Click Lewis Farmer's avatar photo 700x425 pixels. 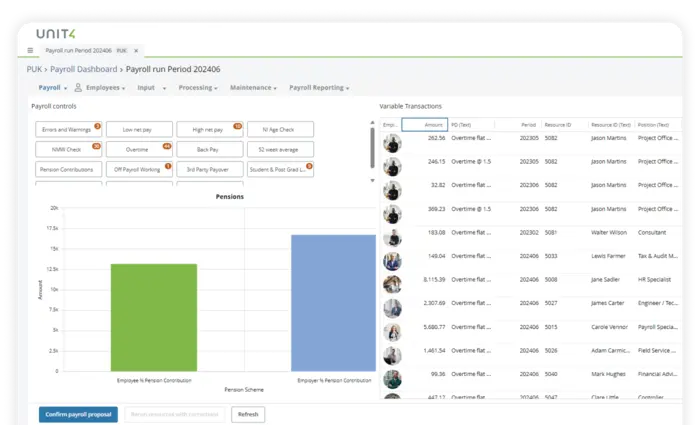[x=392, y=262]
